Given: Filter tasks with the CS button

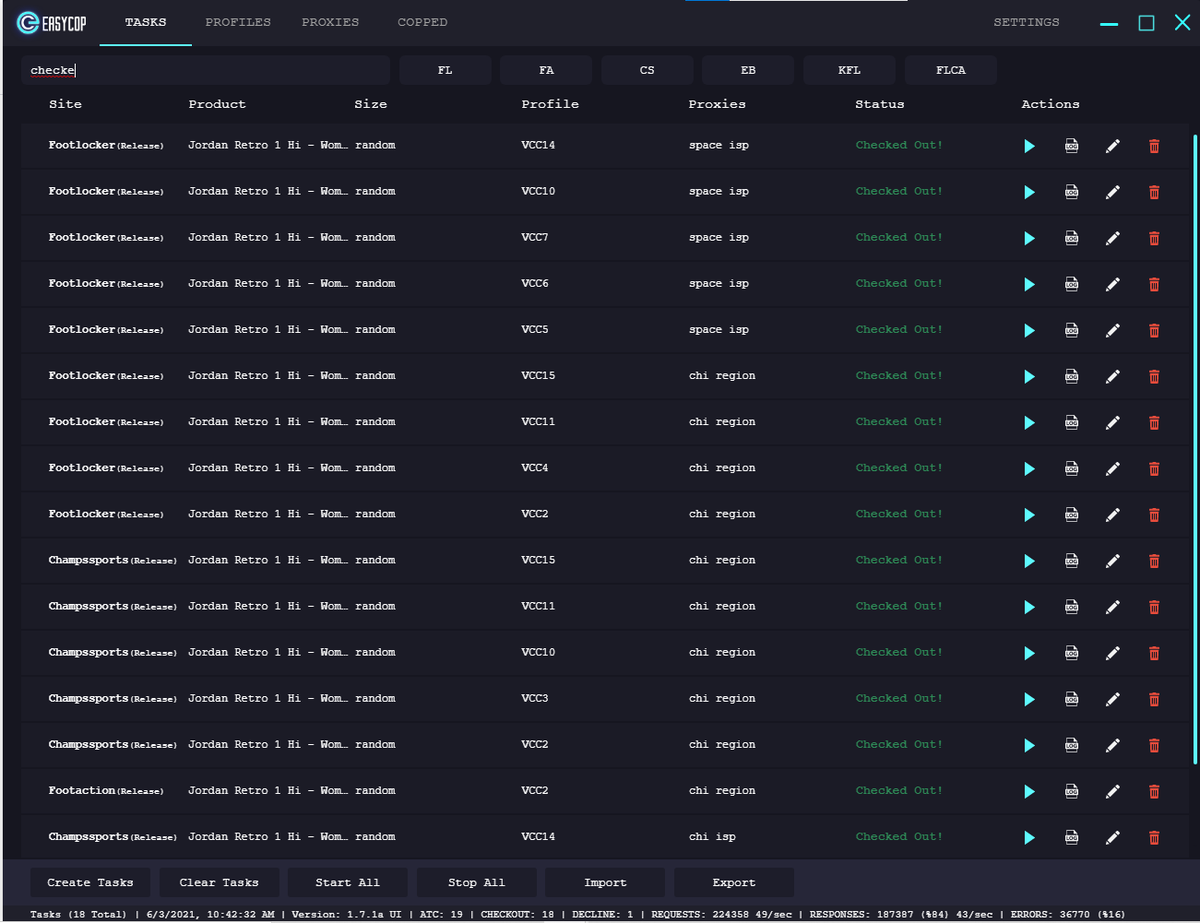Looking at the screenshot, I should click(647, 70).
